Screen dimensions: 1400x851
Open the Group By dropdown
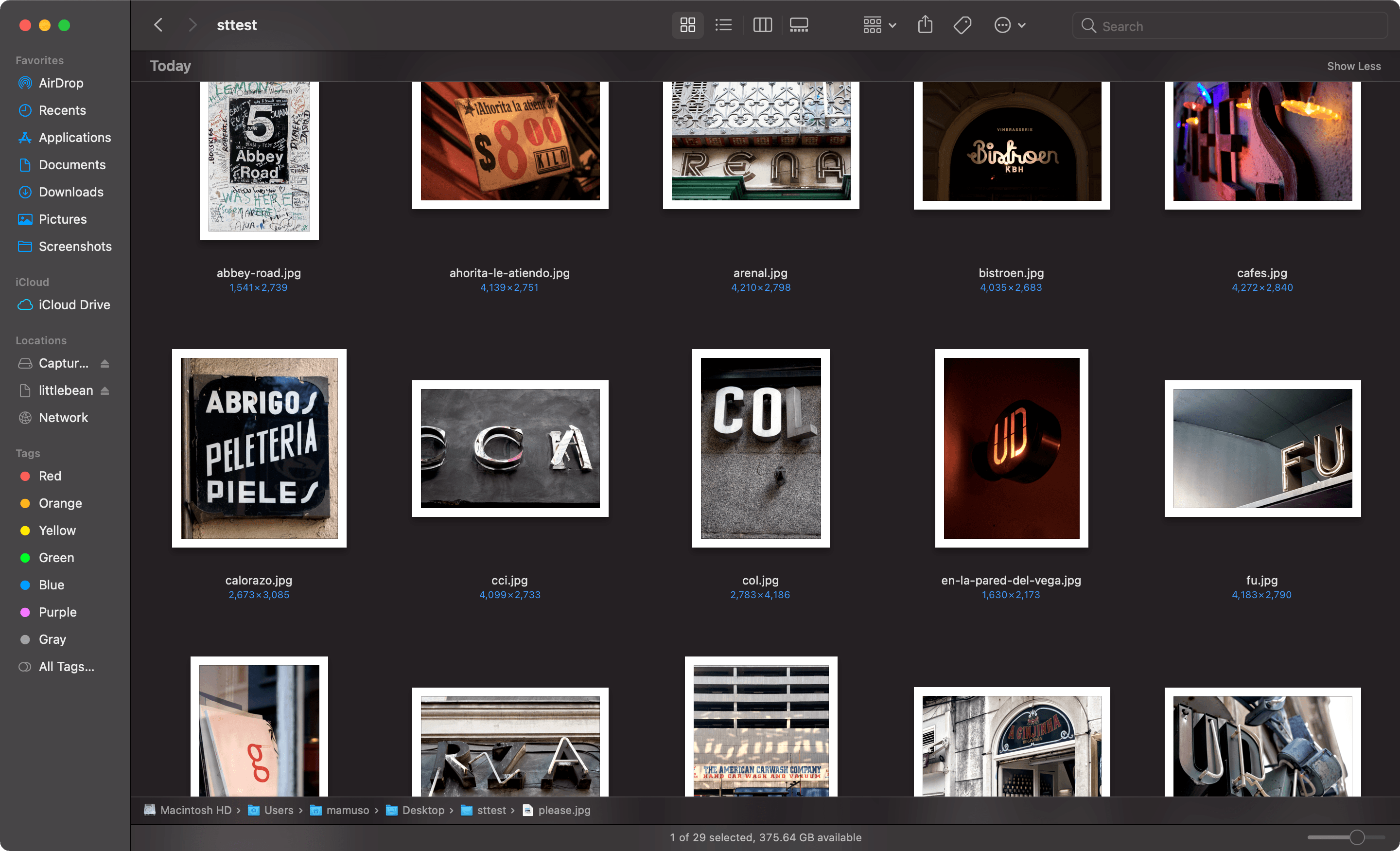pyautogui.click(x=879, y=25)
